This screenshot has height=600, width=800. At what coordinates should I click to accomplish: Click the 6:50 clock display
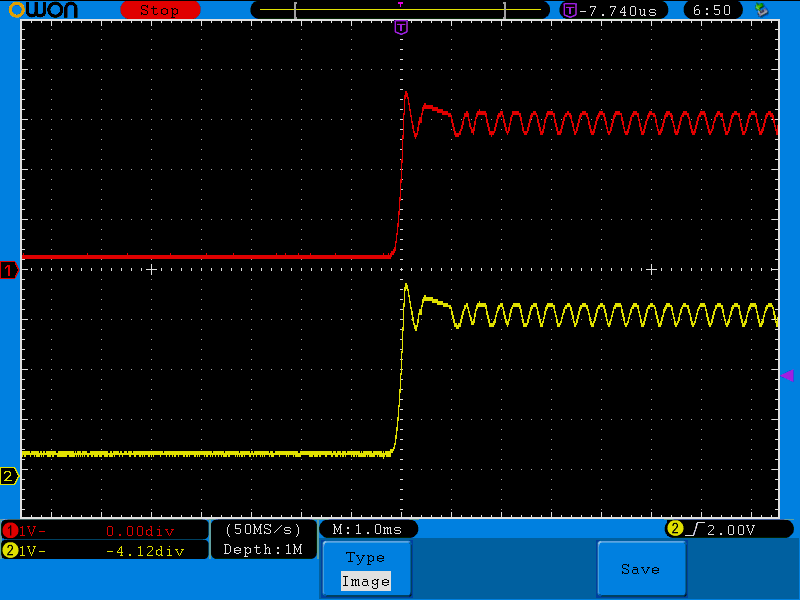713,10
